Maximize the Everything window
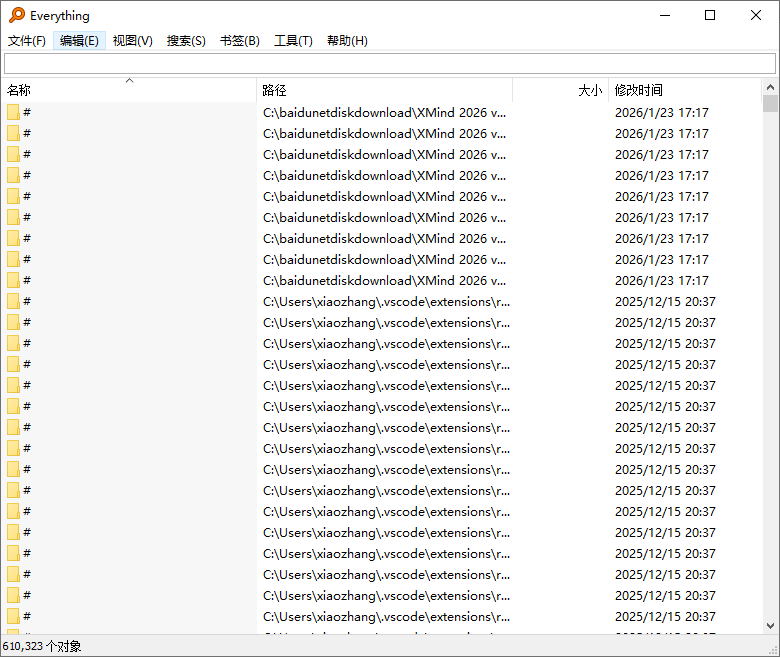Viewport: 780px width, 657px height. tap(710, 15)
